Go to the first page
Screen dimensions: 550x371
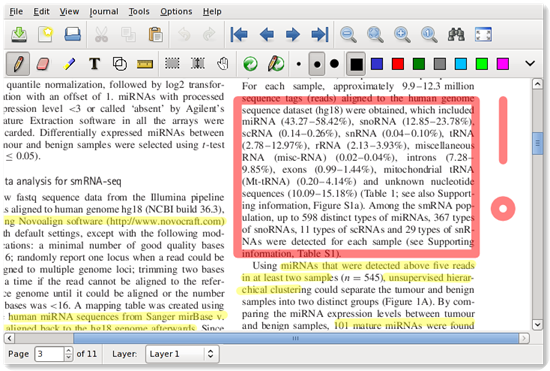[239, 34]
